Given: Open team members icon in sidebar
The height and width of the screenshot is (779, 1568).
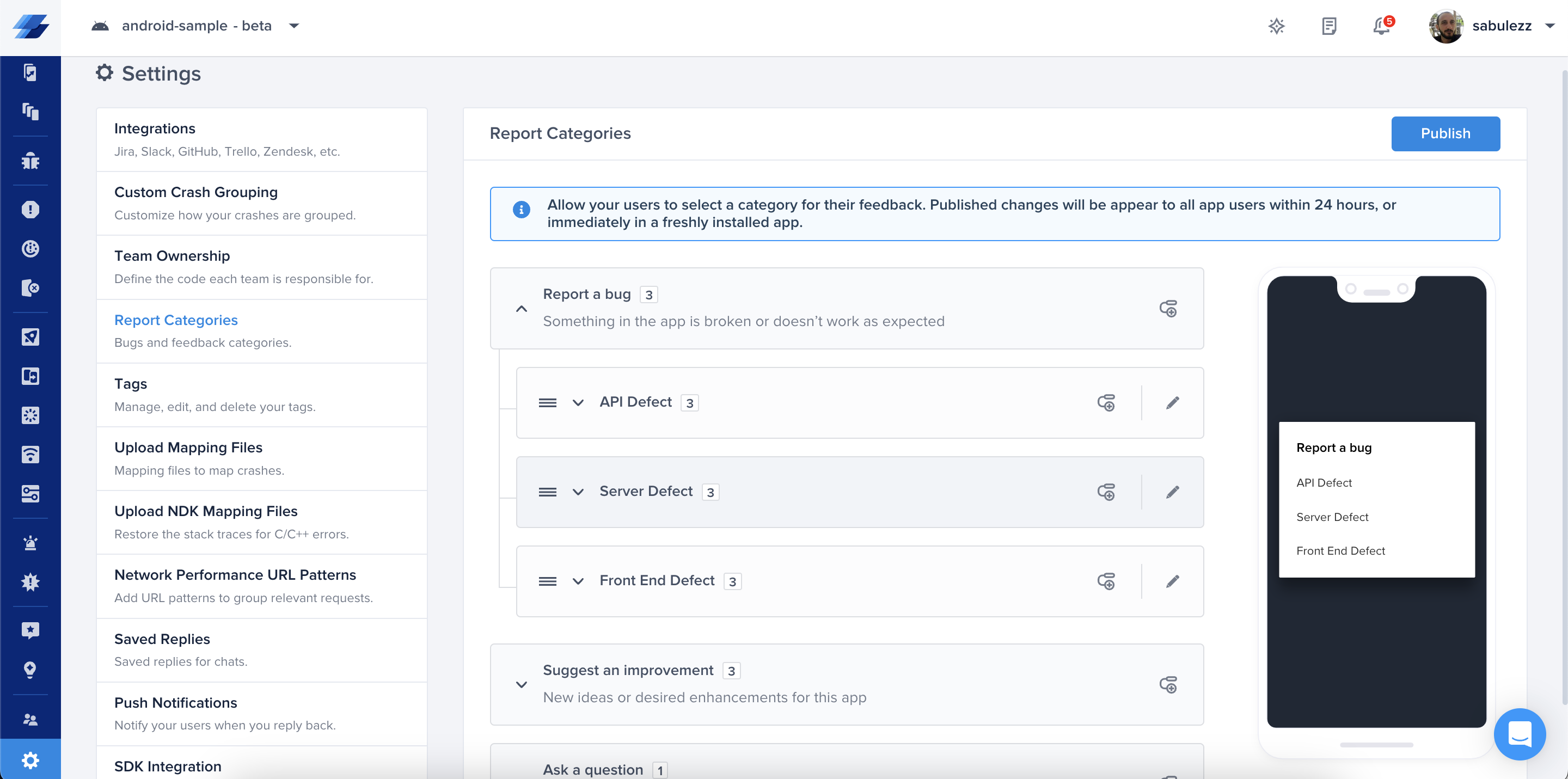Looking at the screenshot, I should (30, 719).
